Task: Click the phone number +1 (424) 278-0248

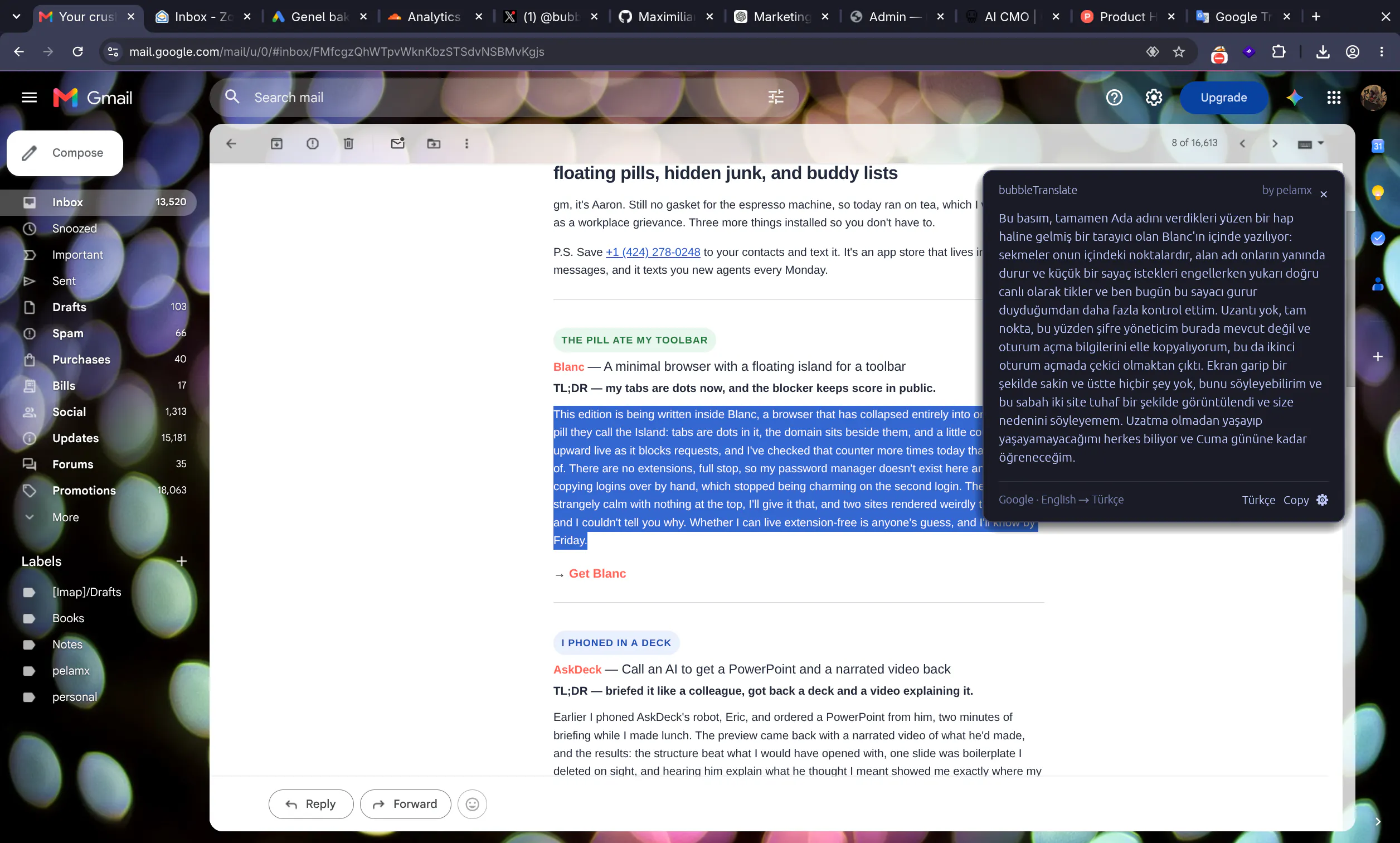Action: coord(653,252)
